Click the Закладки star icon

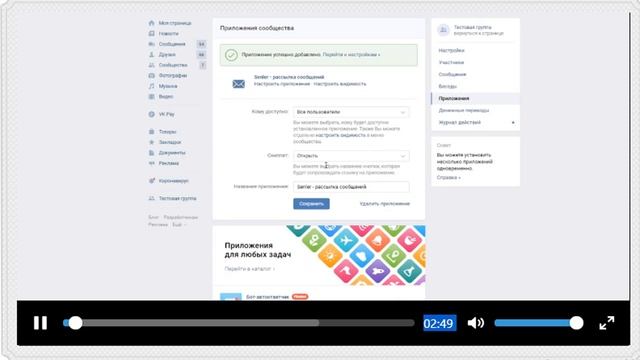pyautogui.click(x=151, y=142)
